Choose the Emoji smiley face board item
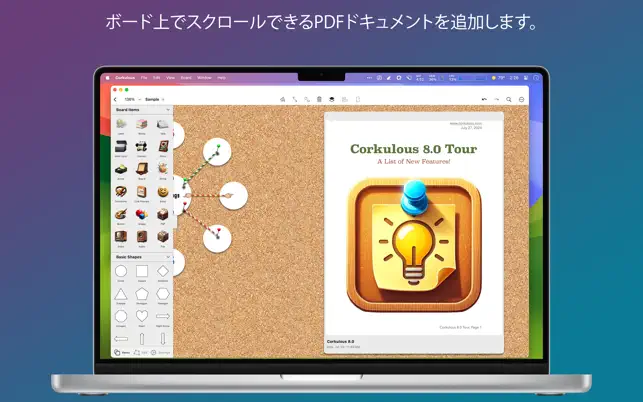This screenshot has height=402, width=643. pyautogui.click(x=163, y=192)
